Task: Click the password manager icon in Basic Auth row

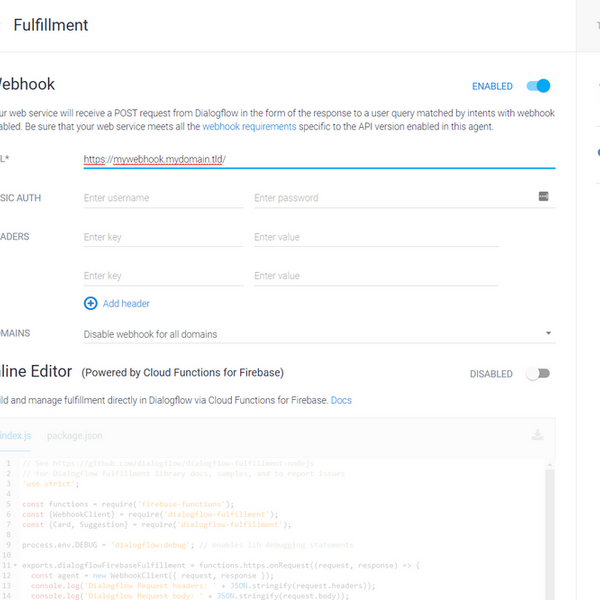Action: point(543,196)
